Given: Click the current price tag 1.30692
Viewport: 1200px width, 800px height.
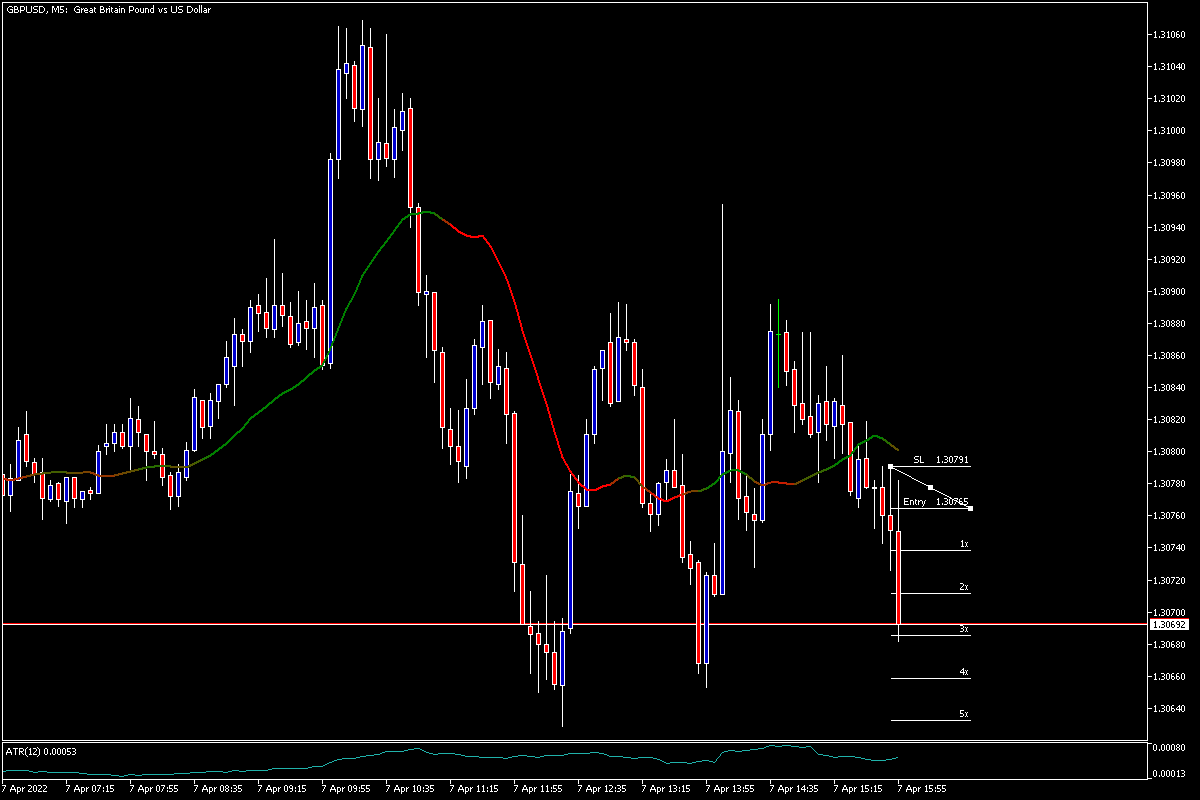Looking at the screenshot, I should [1167, 624].
